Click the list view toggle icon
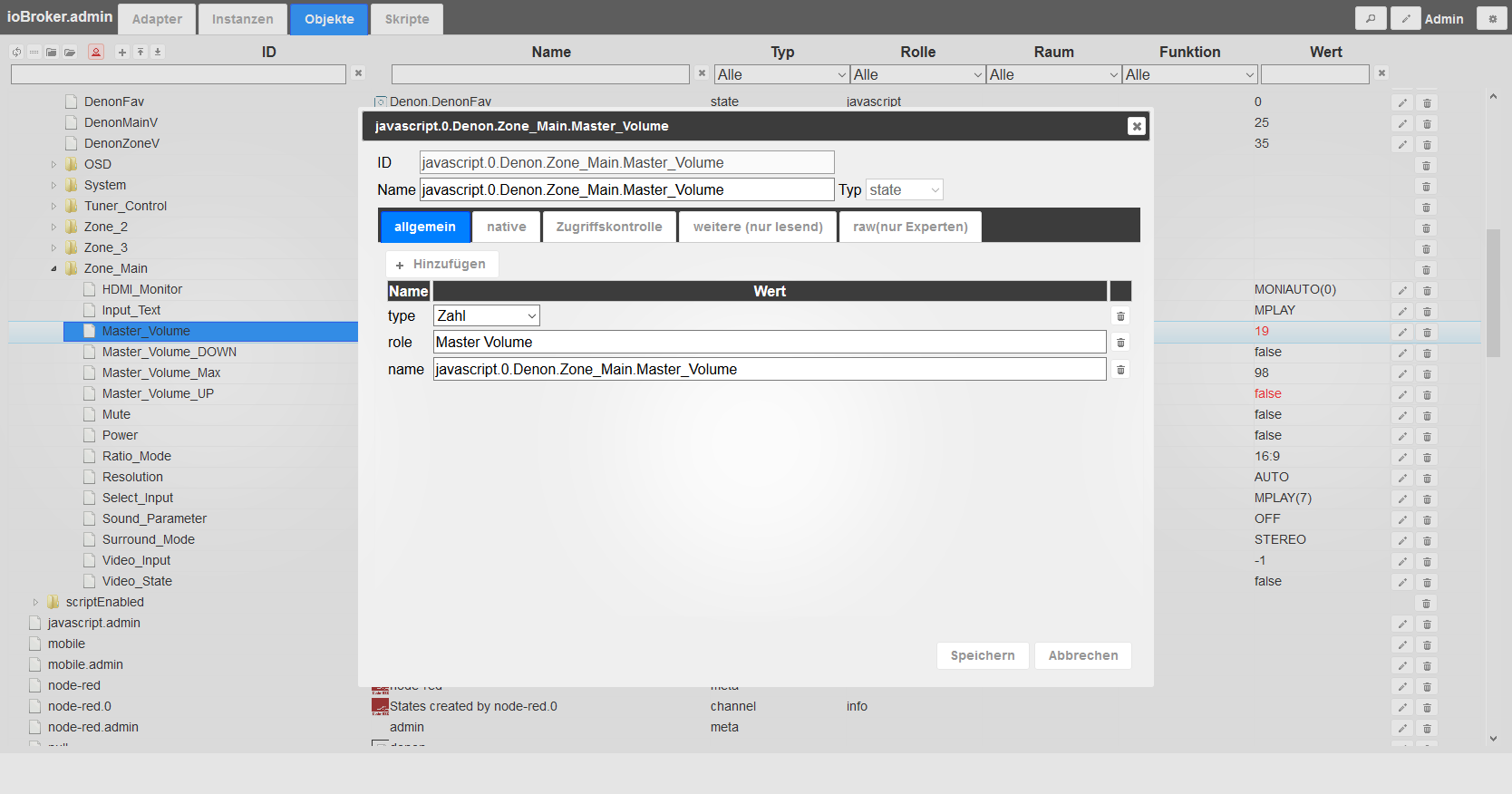The height and width of the screenshot is (794, 1512). (x=34, y=52)
